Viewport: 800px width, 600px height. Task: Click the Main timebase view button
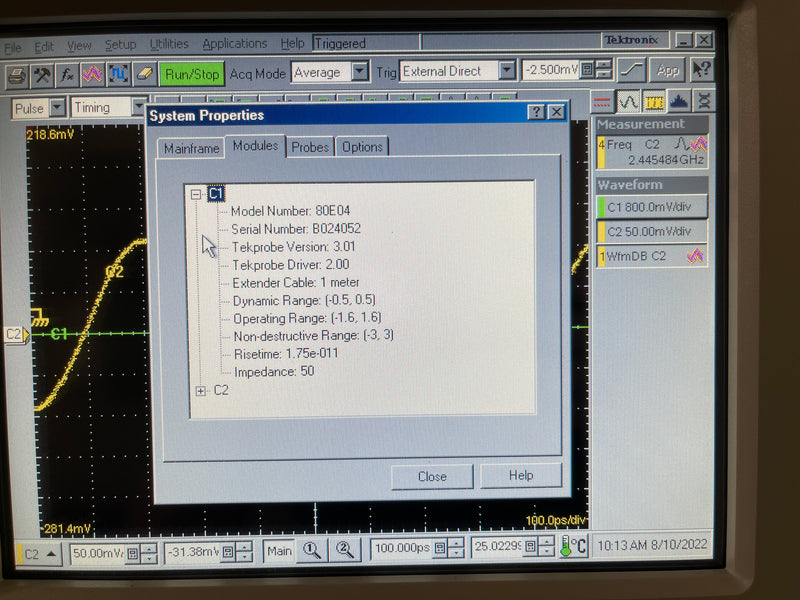(x=279, y=551)
